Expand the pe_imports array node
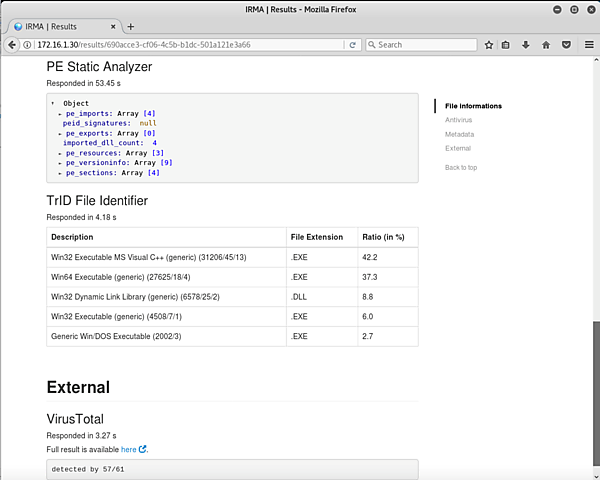The height and width of the screenshot is (480, 600). tap(60, 113)
